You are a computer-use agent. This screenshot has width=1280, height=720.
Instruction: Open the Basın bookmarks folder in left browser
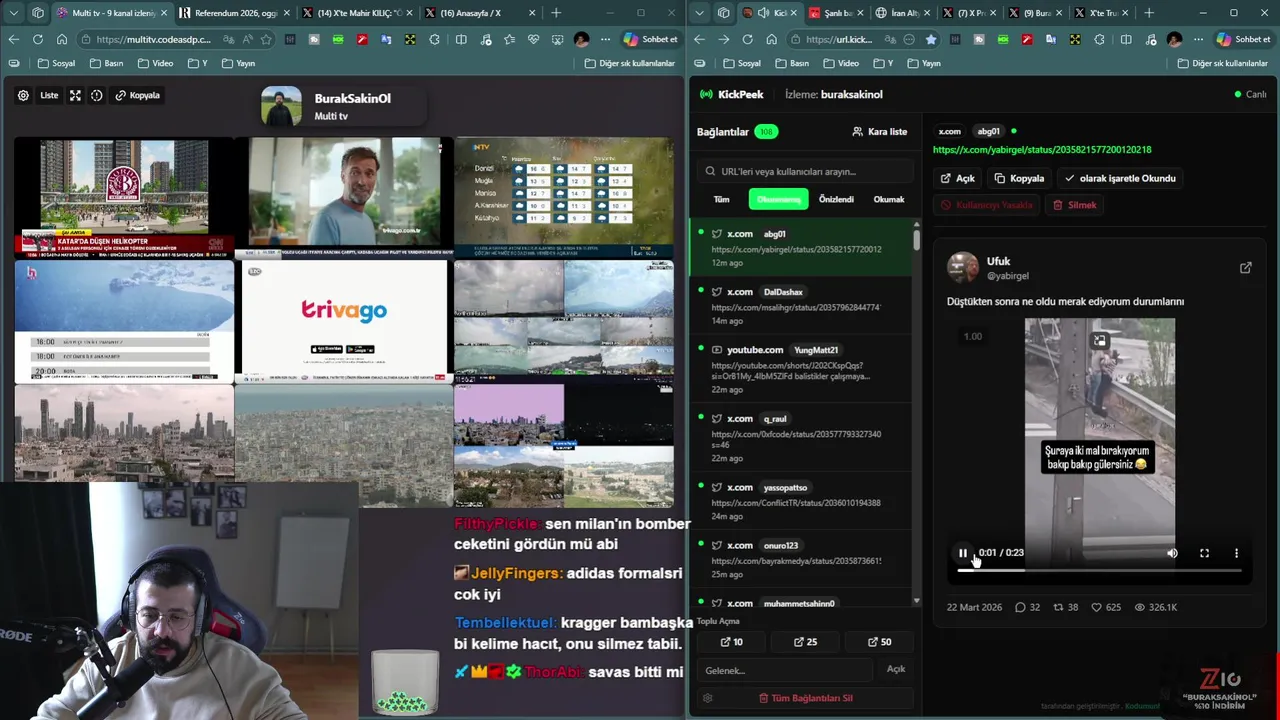coord(107,63)
